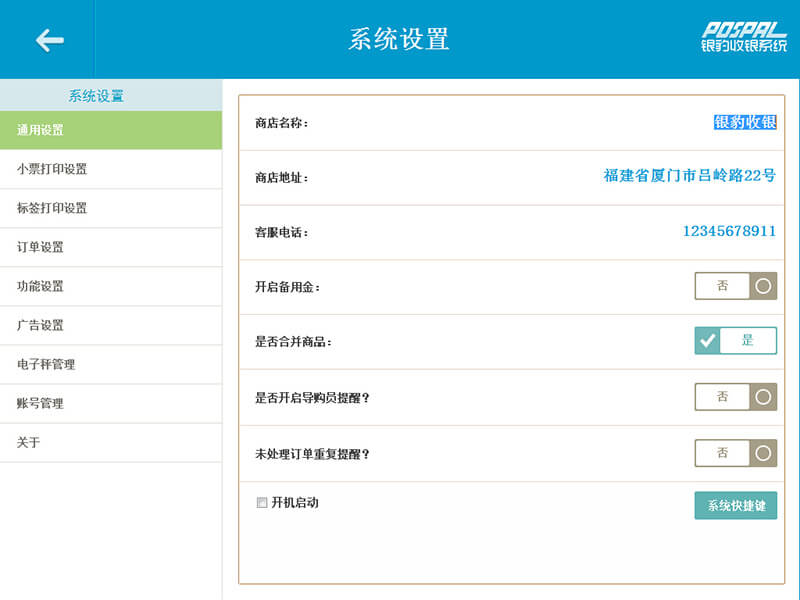Toggle the 开启备用金 switch
This screenshot has width=800, height=600.
(735, 286)
